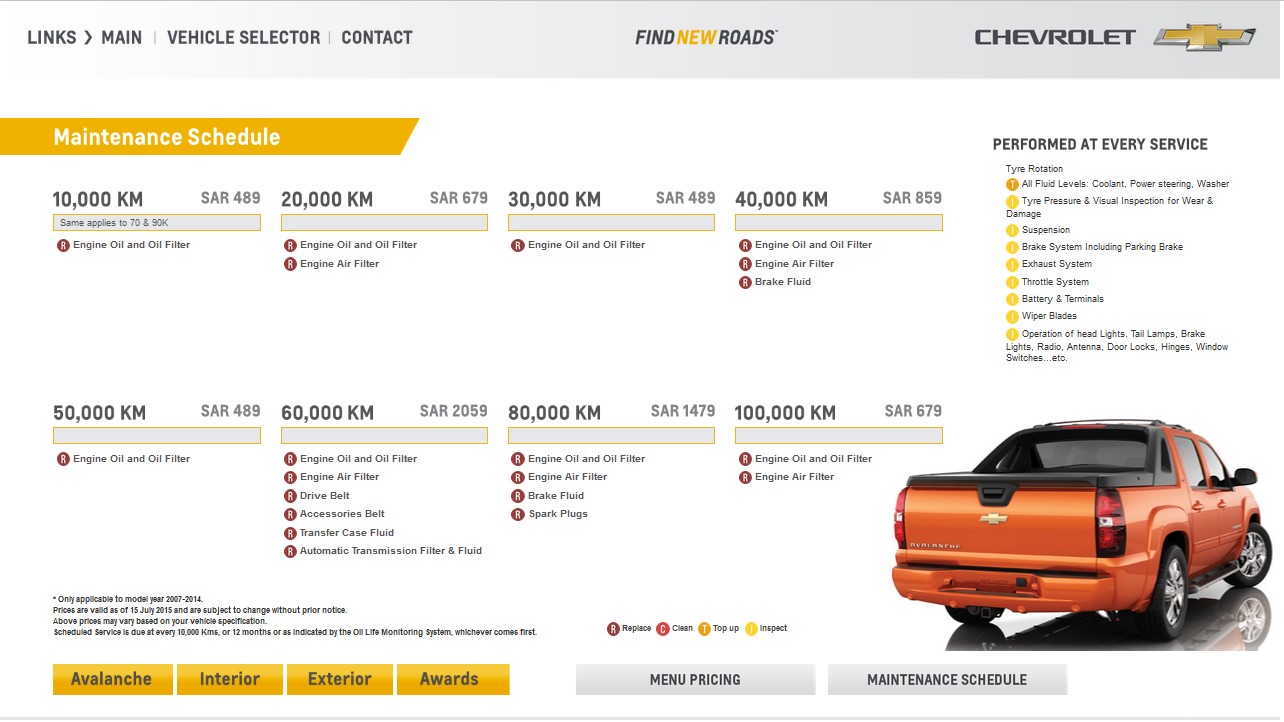Click the Top up legend icon
The width and height of the screenshot is (1284, 722).
tap(704, 629)
